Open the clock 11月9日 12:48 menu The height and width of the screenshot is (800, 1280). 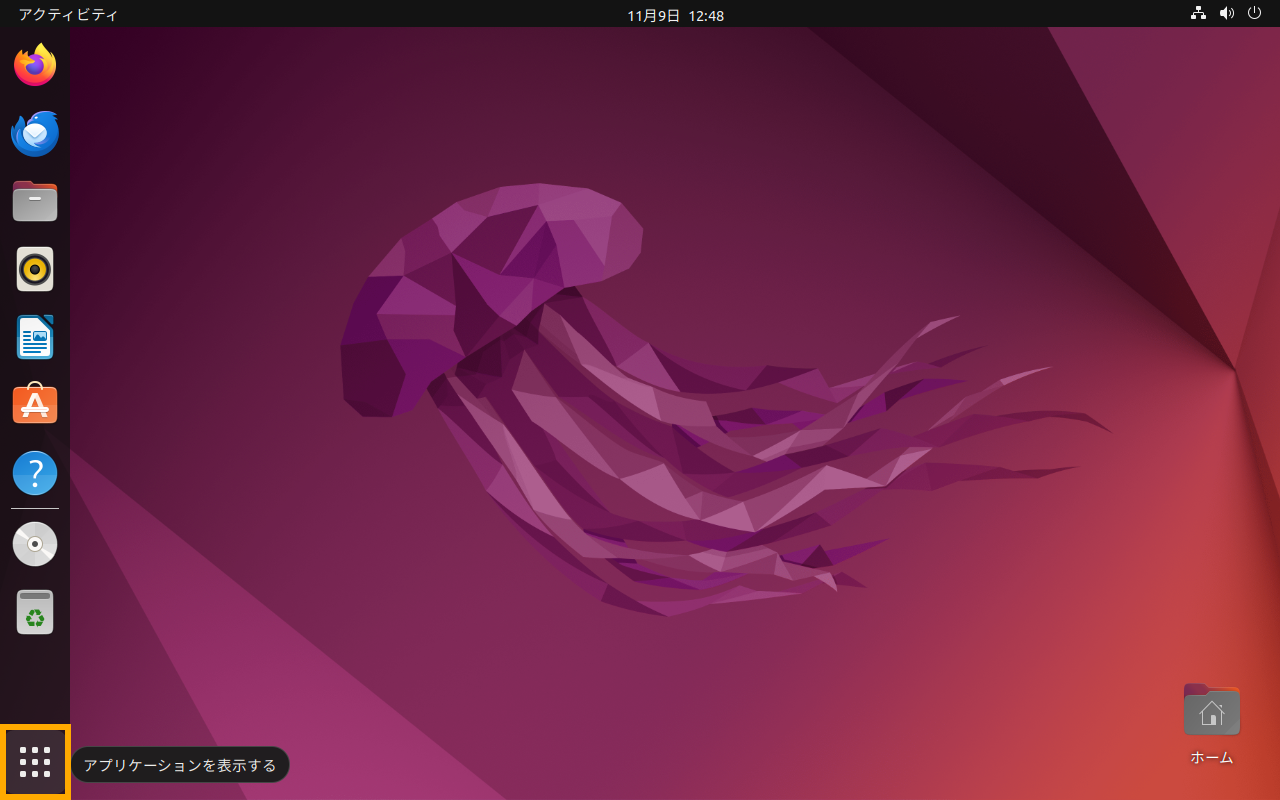point(676,15)
